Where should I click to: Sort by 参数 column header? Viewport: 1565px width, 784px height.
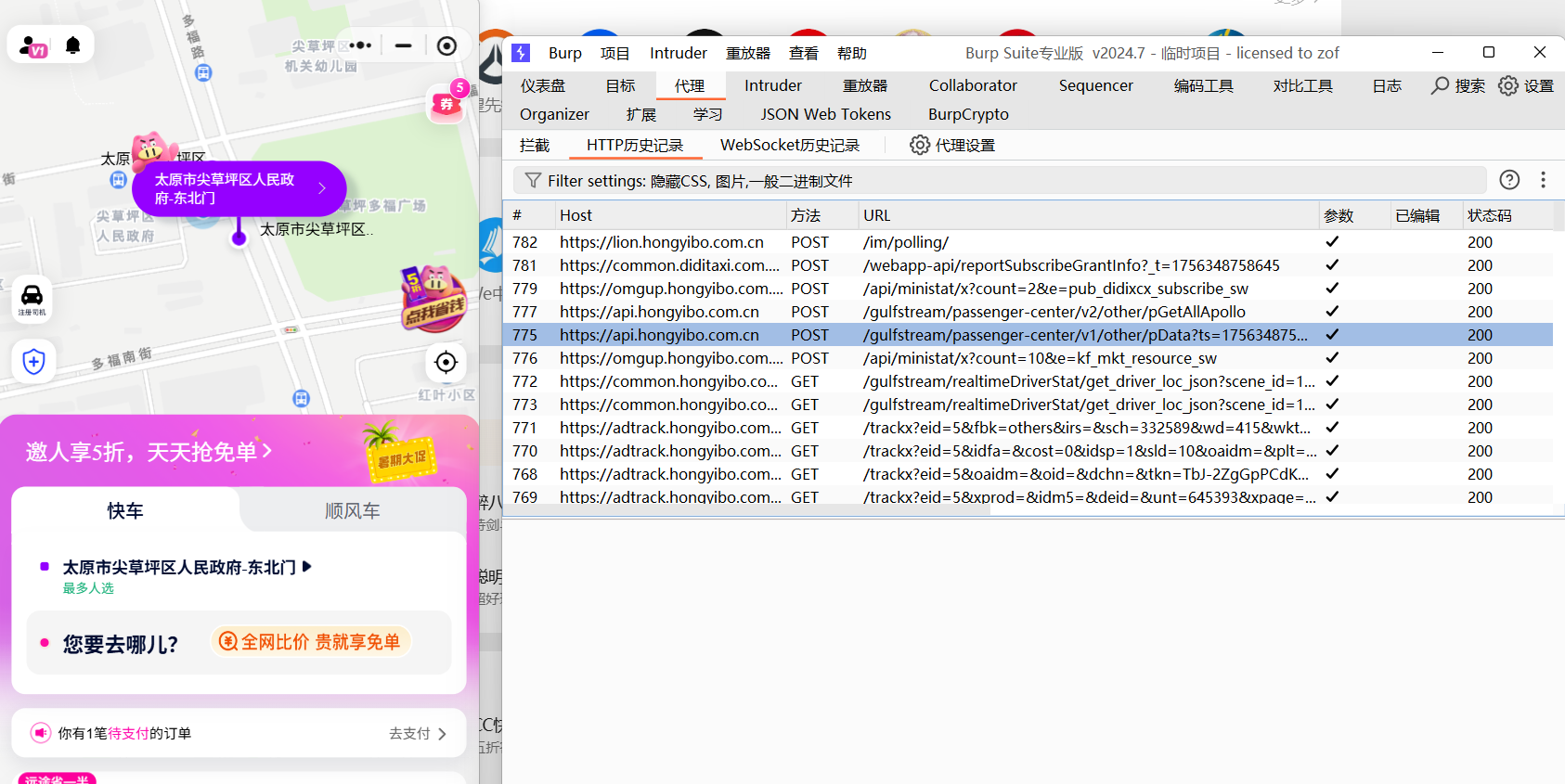coord(1354,215)
